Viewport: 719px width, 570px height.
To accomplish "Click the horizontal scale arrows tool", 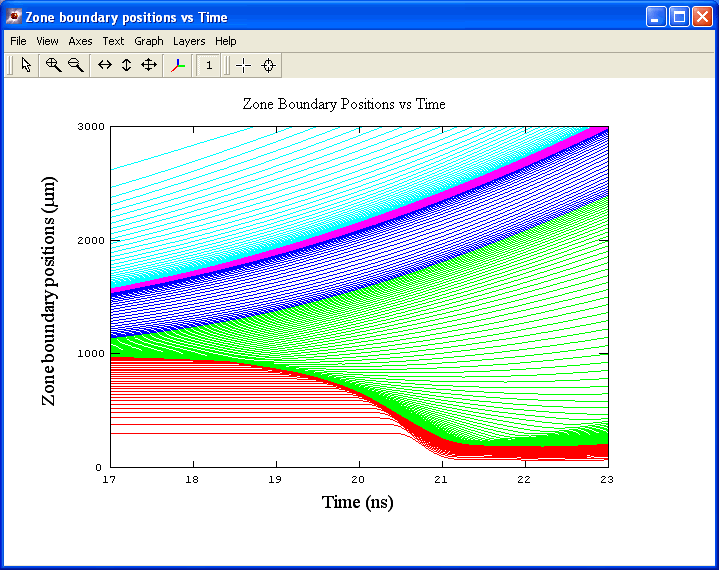I will pyautogui.click(x=105, y=65).
